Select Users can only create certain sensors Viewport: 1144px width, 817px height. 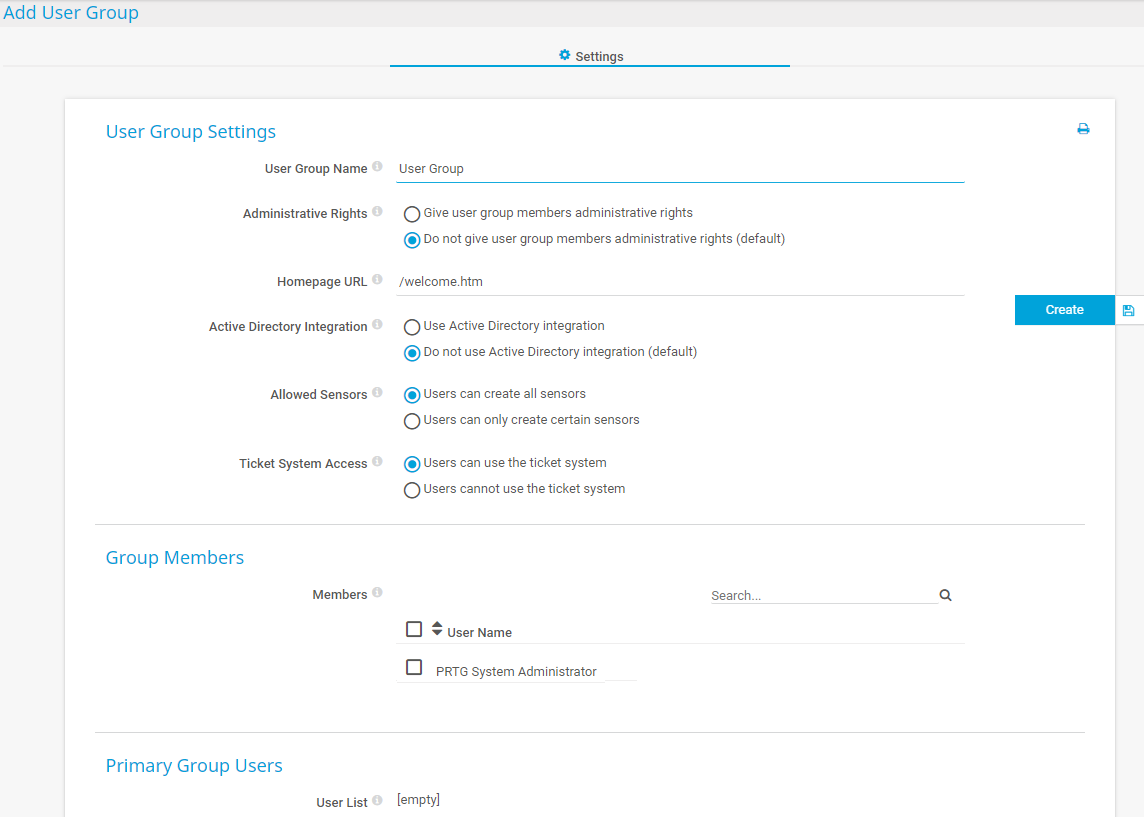click(412, 421)
